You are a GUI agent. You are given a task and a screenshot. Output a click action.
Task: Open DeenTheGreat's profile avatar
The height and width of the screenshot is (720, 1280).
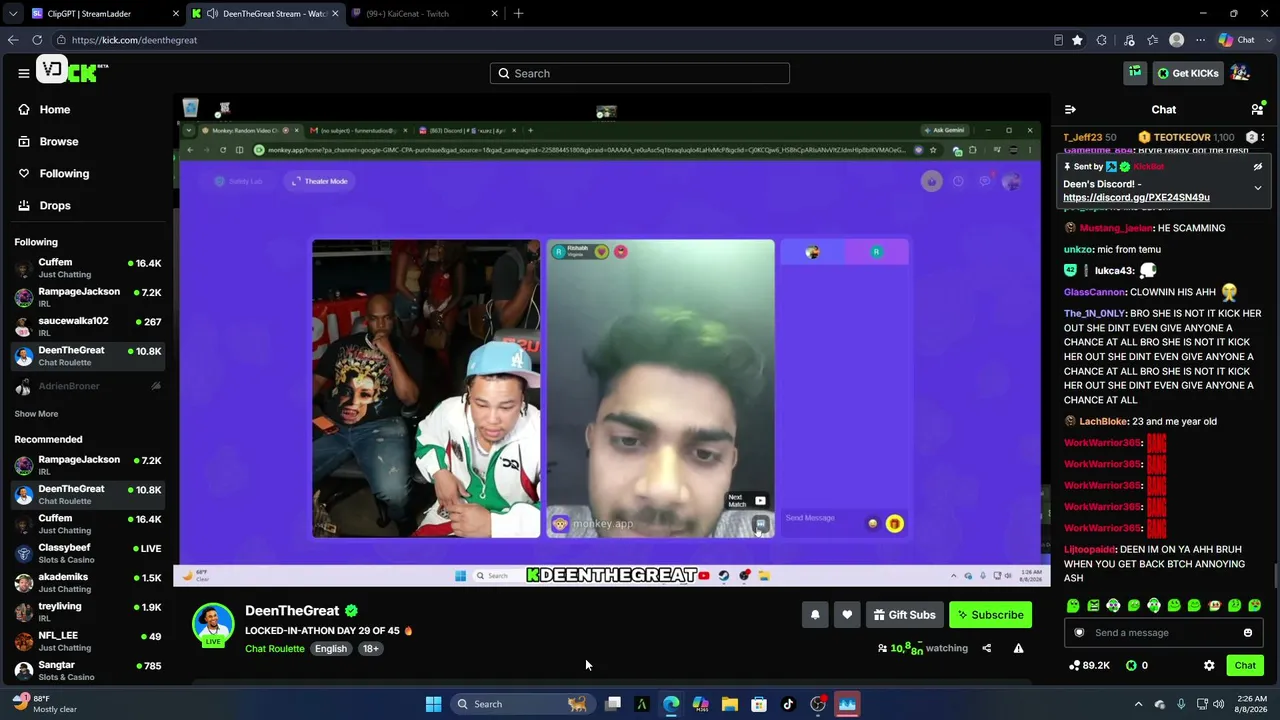point(213,624)
